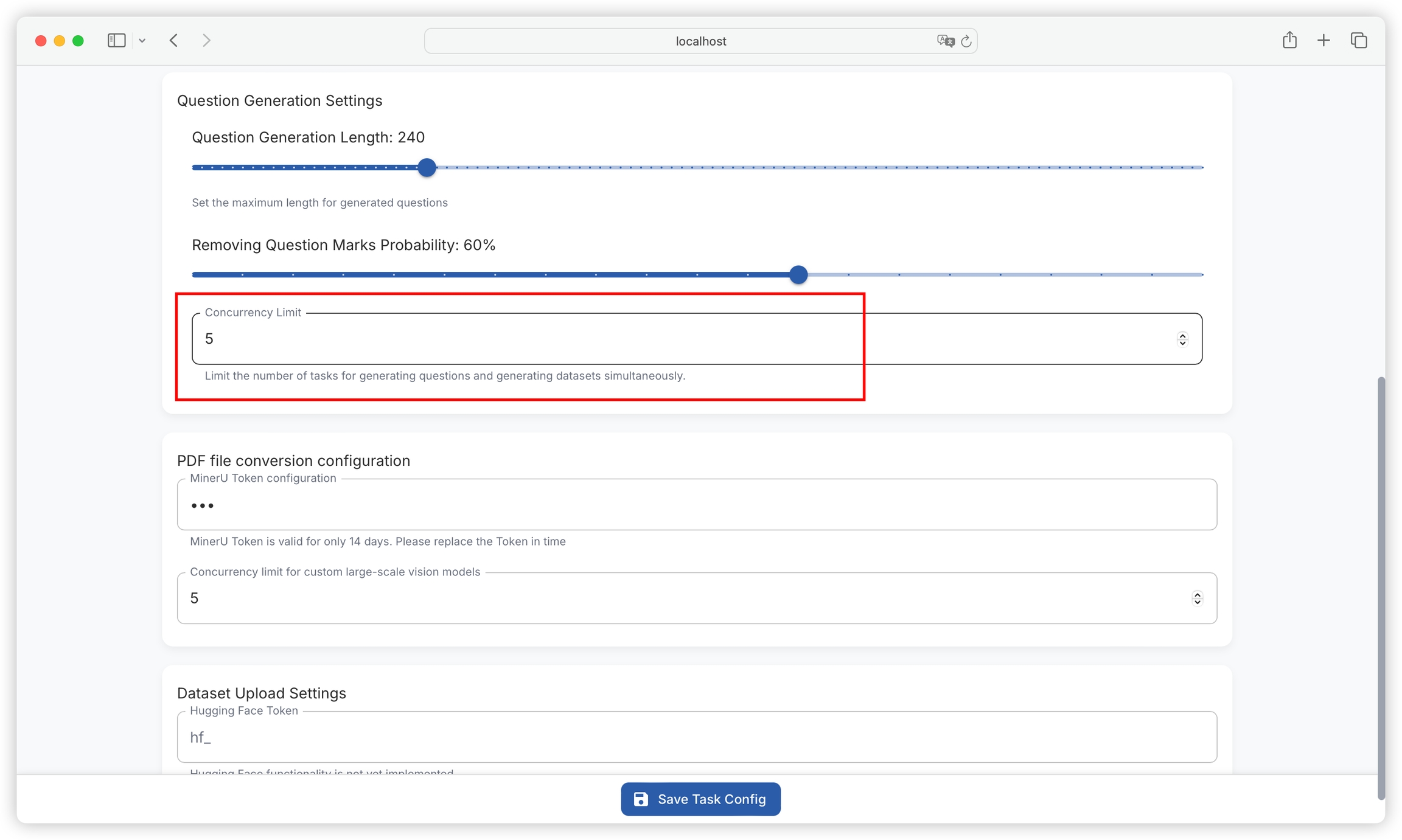This screenshot has width=1402, height=840.
Task: Click the Concurrency Limit stepper arrows
Action: point(1182,339)
